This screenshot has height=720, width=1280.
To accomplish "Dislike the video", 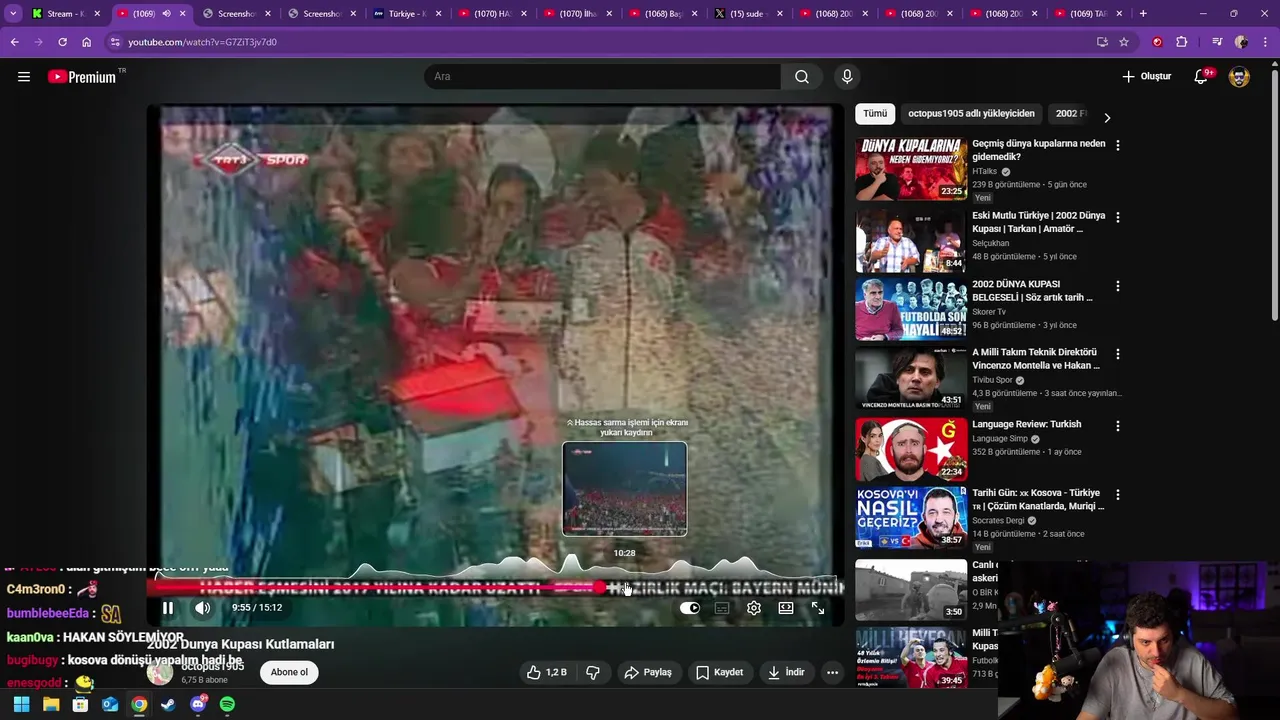I will pos(593,673).
